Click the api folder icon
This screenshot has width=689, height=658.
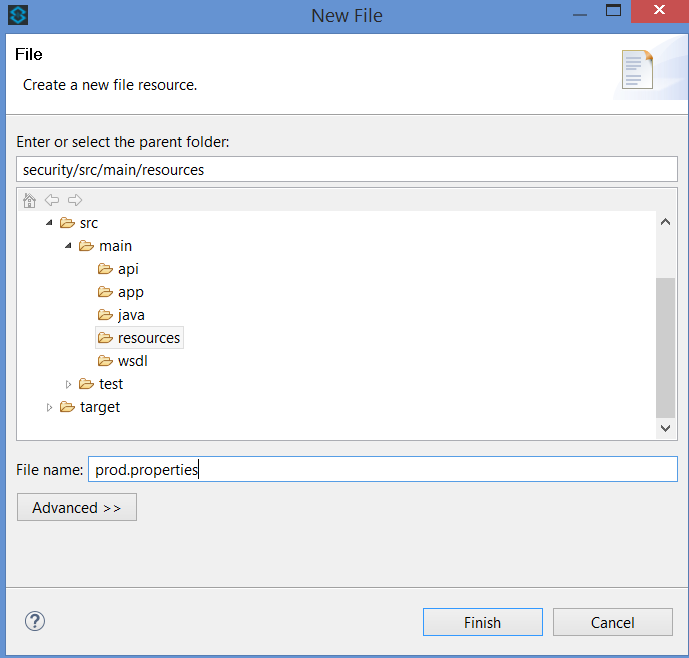tap(105, 269)
